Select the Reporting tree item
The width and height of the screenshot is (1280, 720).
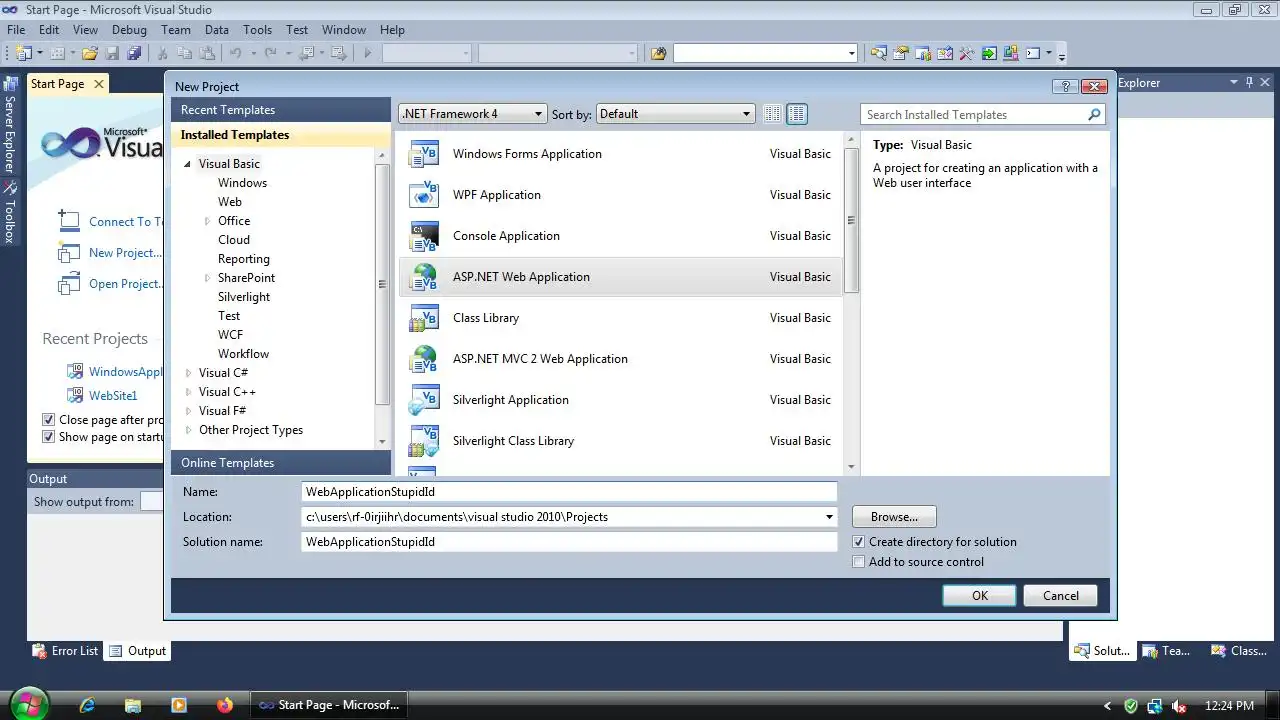[x=244, y=259]
